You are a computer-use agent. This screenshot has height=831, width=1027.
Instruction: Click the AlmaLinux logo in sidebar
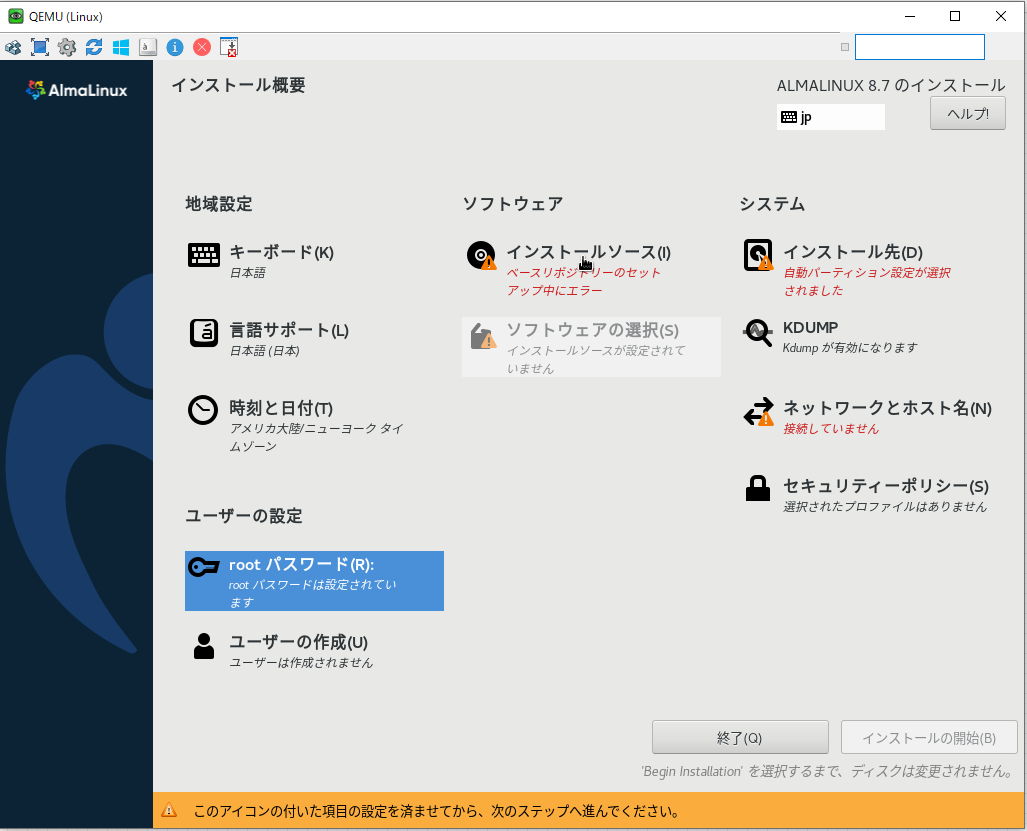(77, 90)
